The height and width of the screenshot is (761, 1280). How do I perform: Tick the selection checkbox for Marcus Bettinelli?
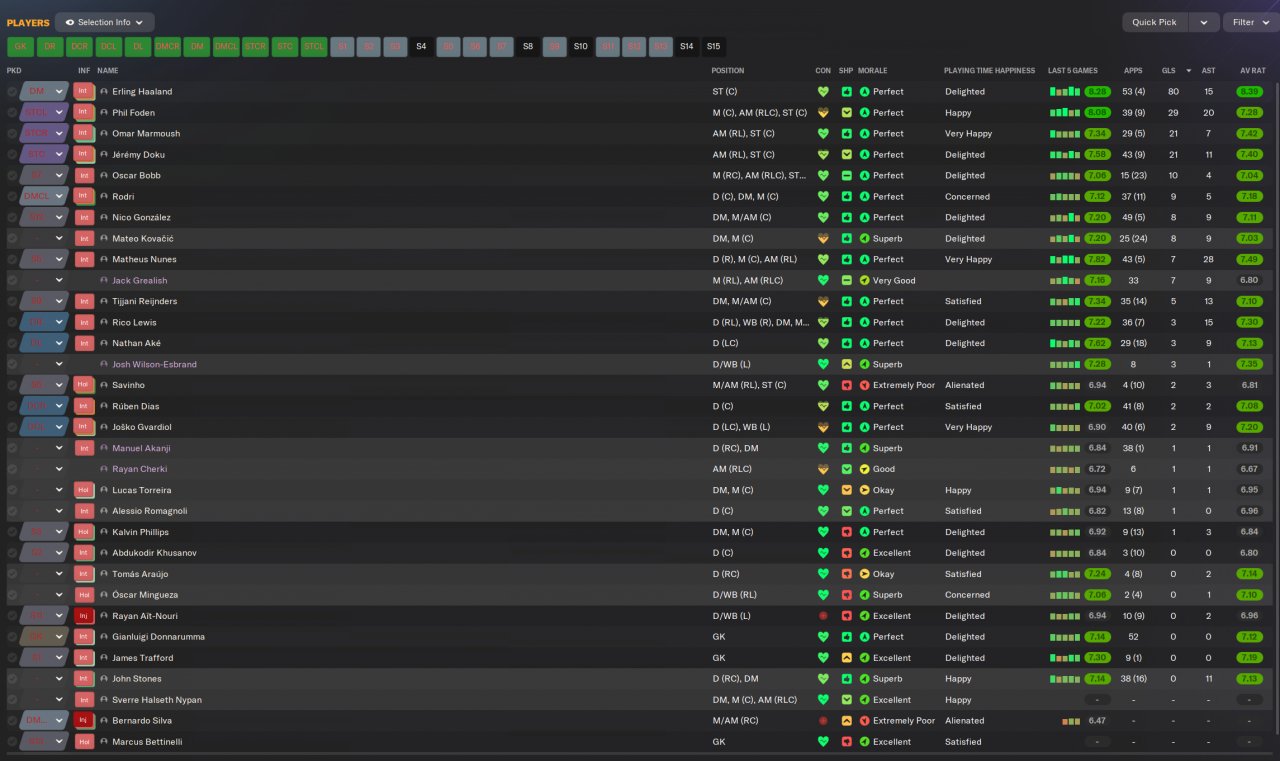tap(12, 742)
